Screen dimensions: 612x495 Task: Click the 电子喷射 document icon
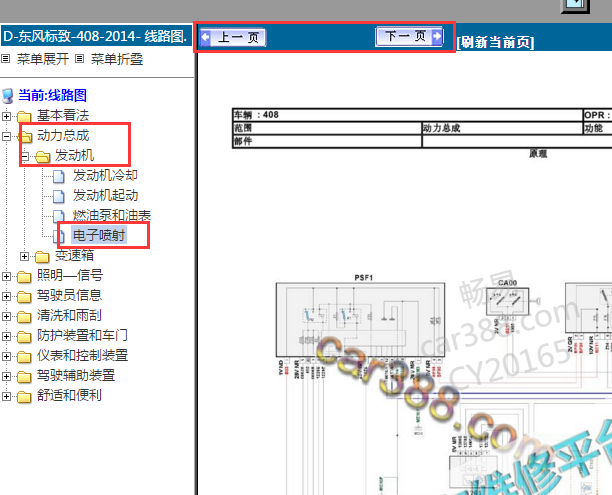coord(59,236)
